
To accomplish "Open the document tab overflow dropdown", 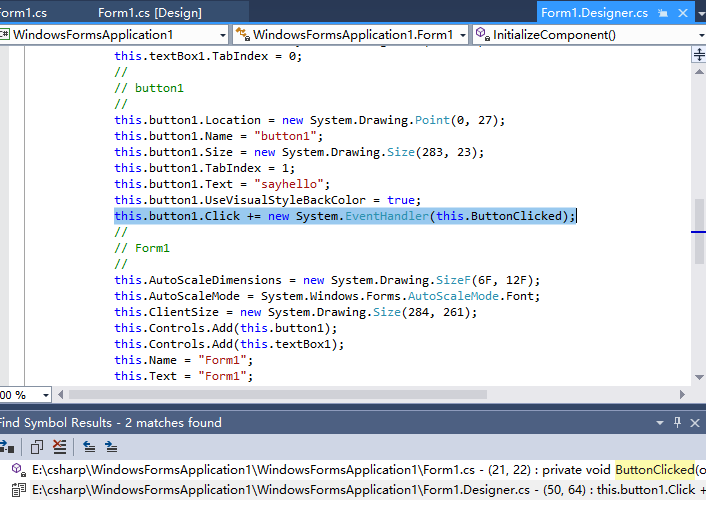I will 701,14.
